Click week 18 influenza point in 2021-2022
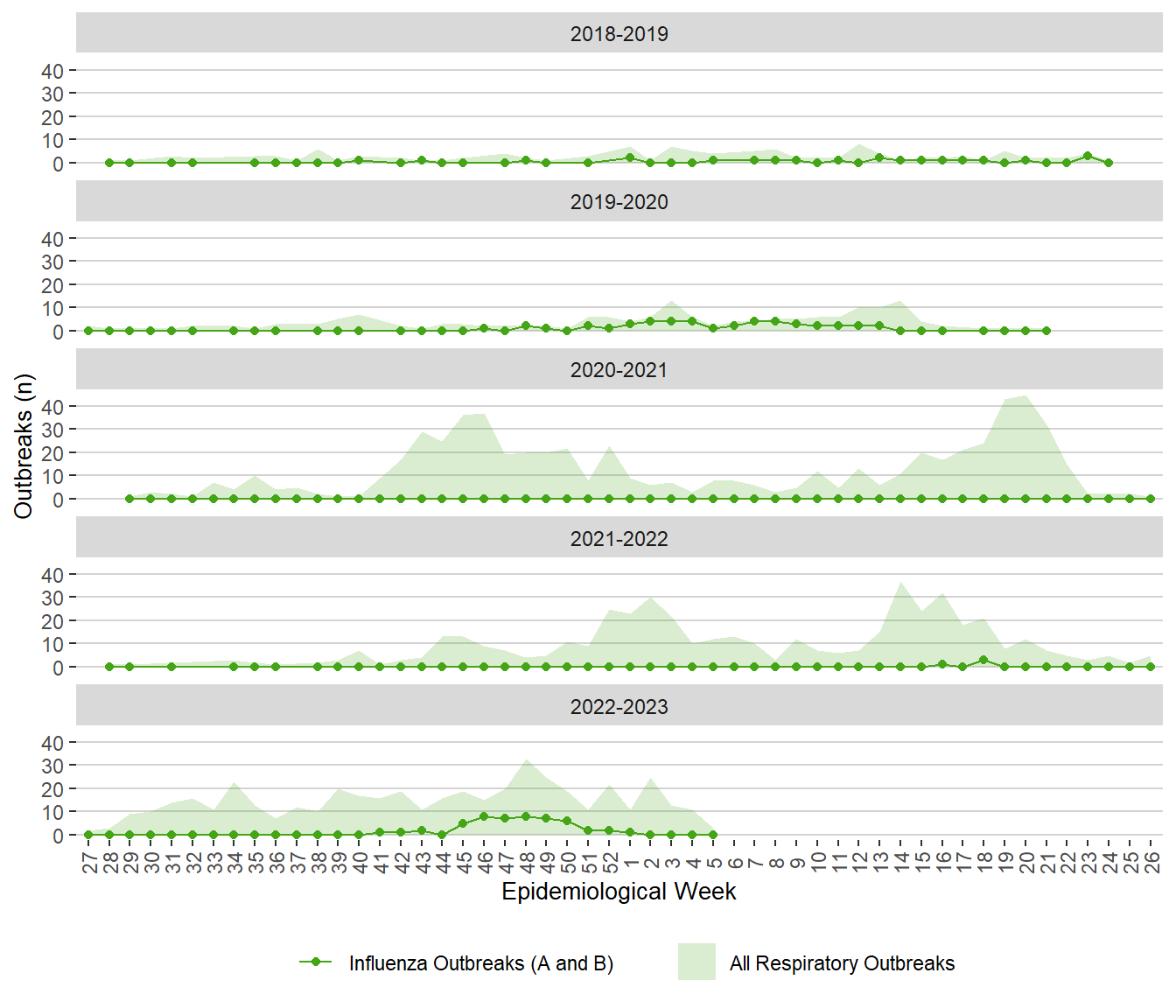This screenshot has height=1008, width=1176. (983, 660)
